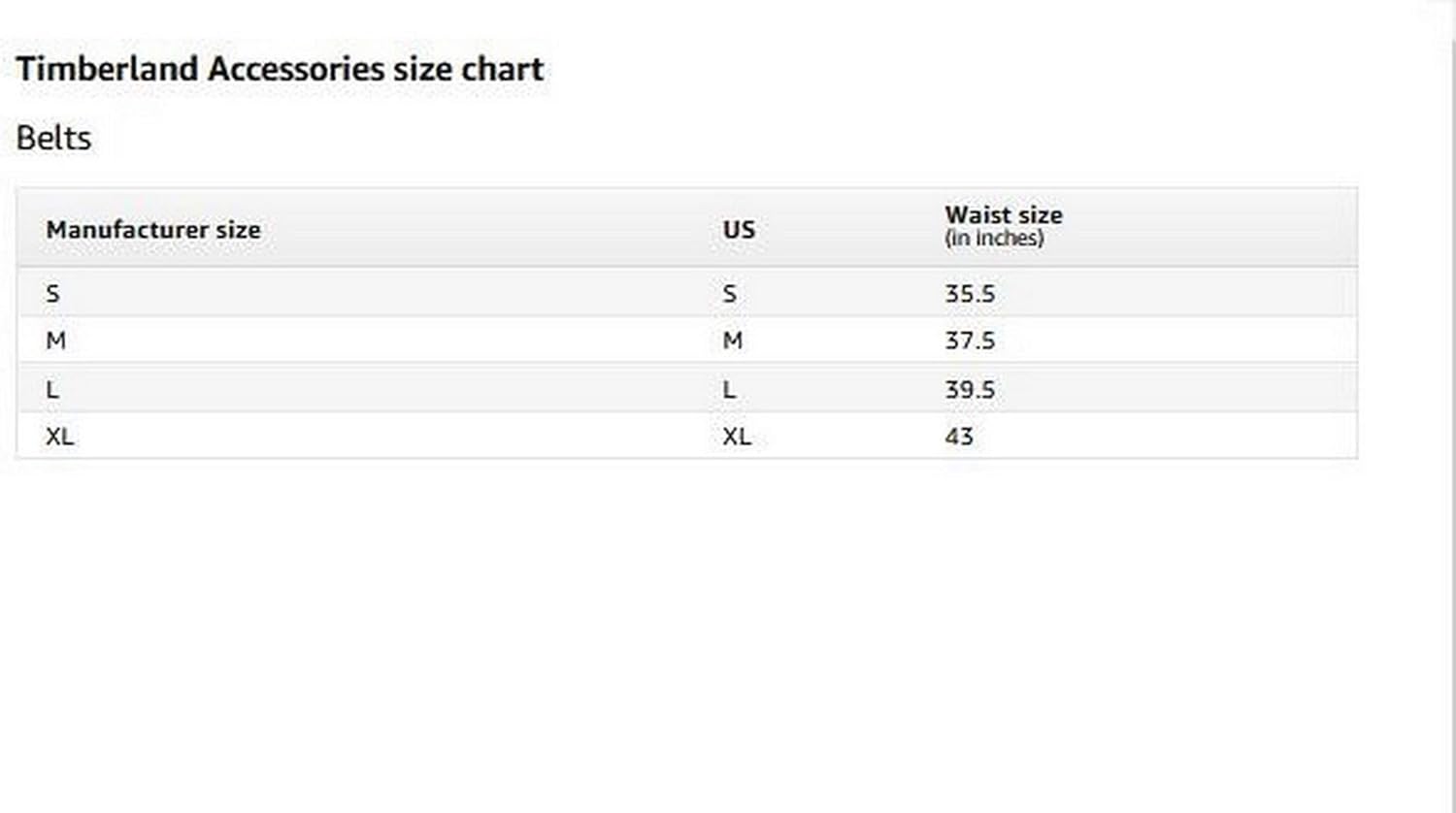Select XL in the US column
The width and height of the screenshot is (1456, 813).
737,437
